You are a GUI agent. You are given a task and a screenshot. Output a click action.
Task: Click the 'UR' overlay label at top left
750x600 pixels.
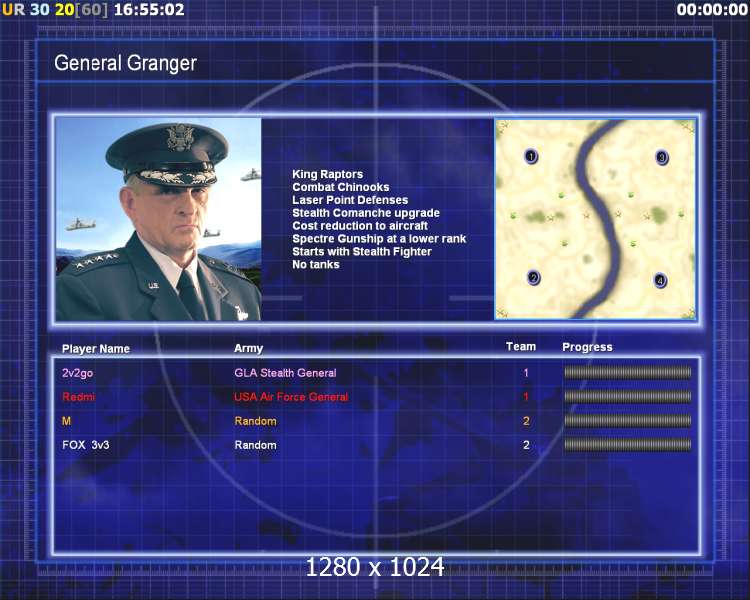(x=13, y=9)
